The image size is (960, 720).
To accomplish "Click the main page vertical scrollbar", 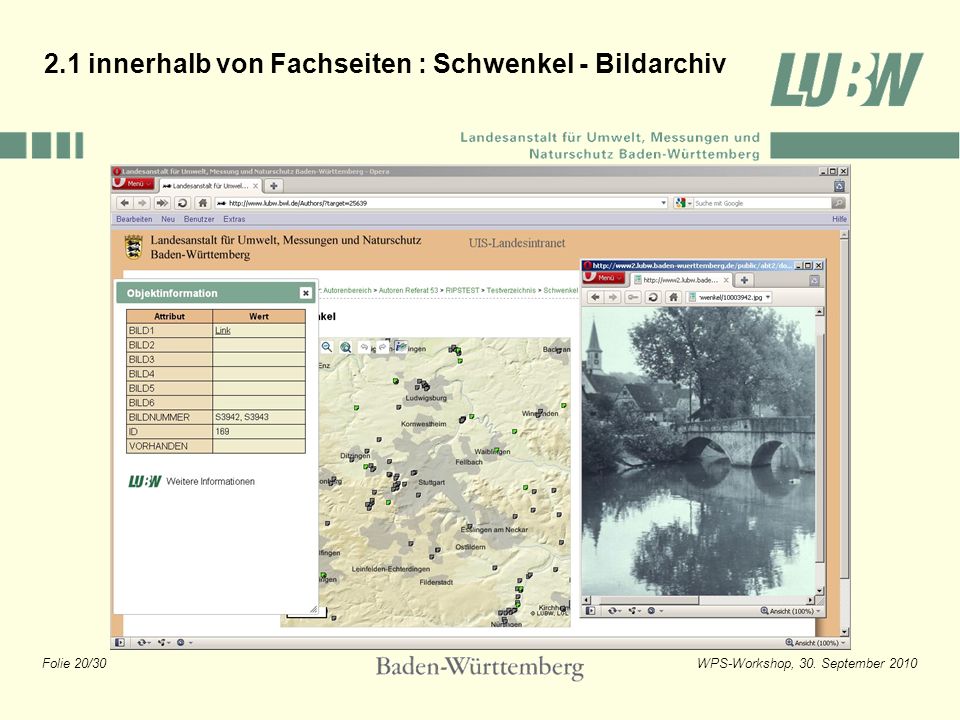I will click(844, 433).
